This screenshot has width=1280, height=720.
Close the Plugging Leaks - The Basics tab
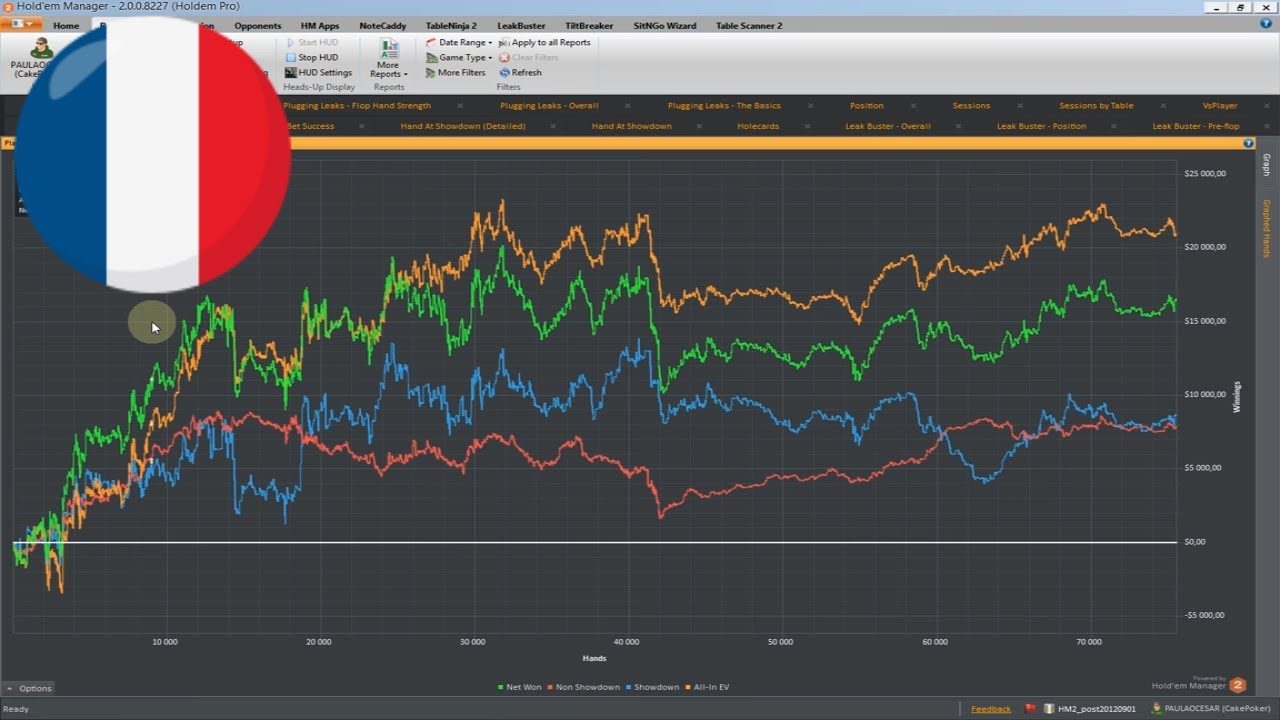click(809, 106)
